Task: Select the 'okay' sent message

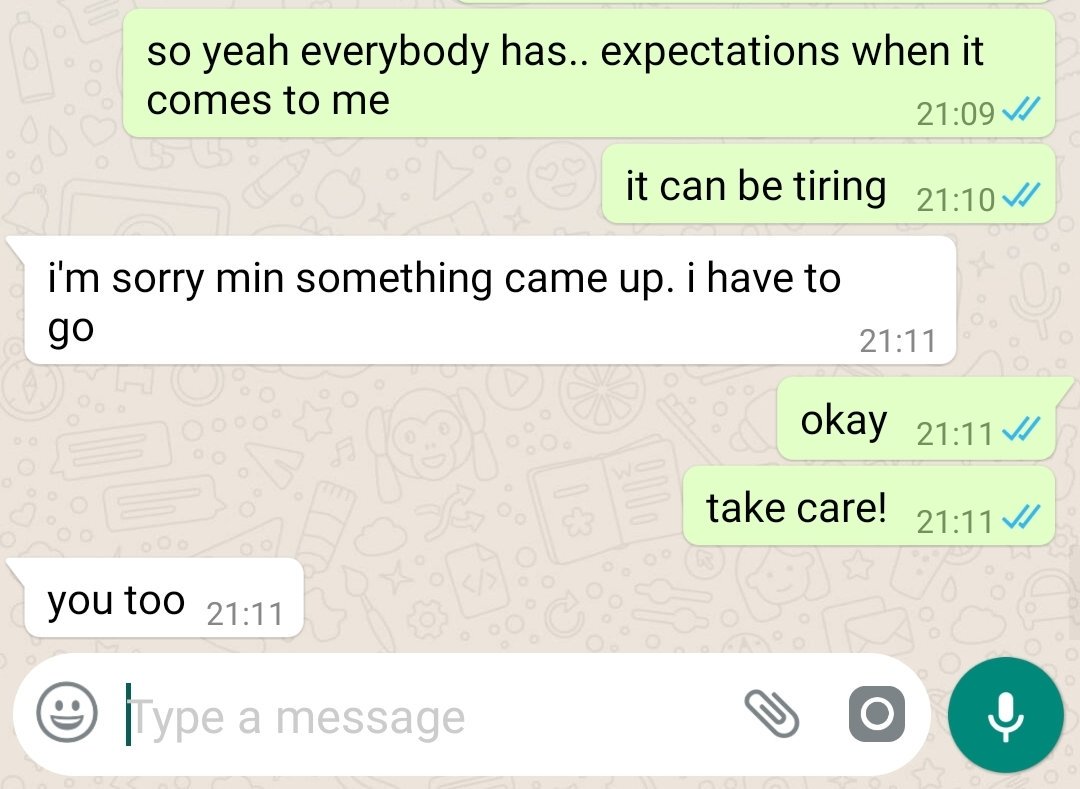Action: click(916, 418)
